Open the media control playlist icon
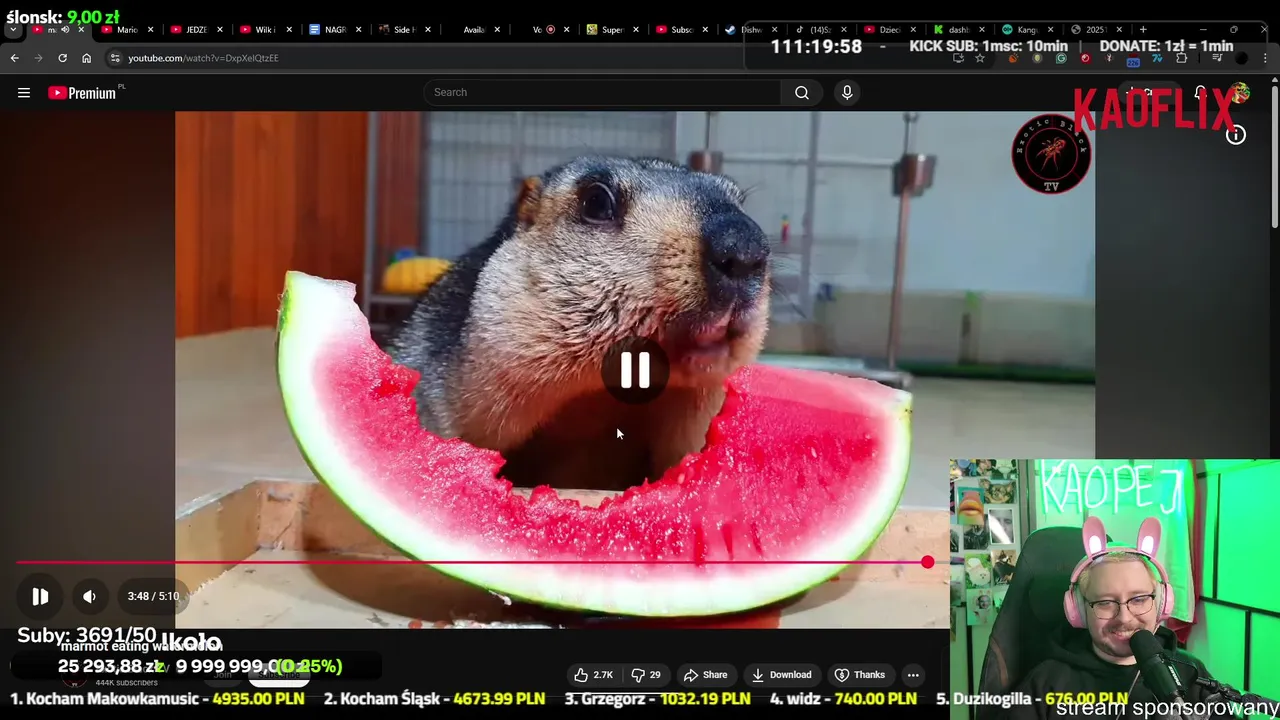Screen dimensions: 1280x720 coord(1218,58)
